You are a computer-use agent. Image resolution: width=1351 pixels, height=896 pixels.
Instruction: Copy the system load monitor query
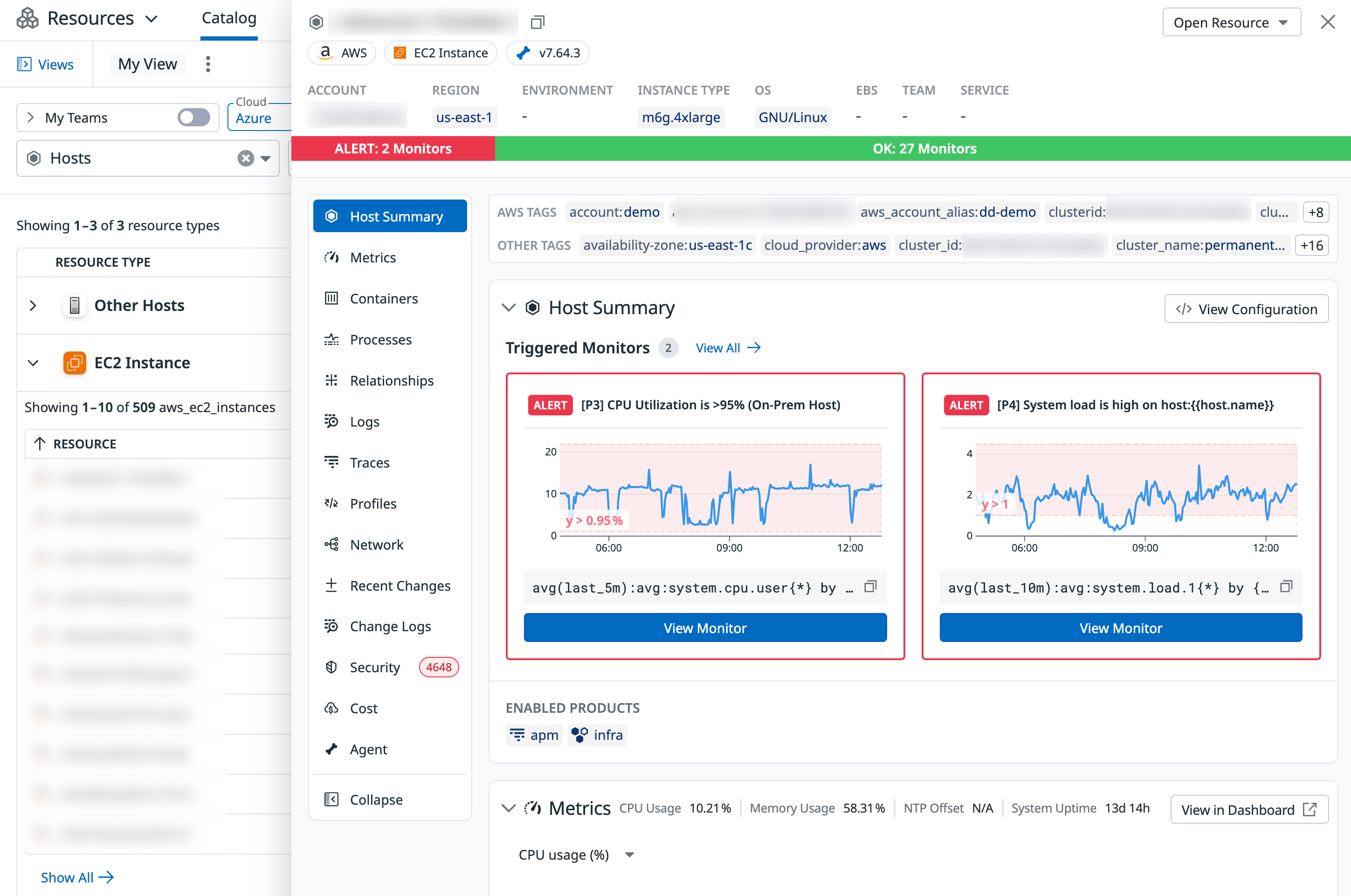[x=1286, y=586]
